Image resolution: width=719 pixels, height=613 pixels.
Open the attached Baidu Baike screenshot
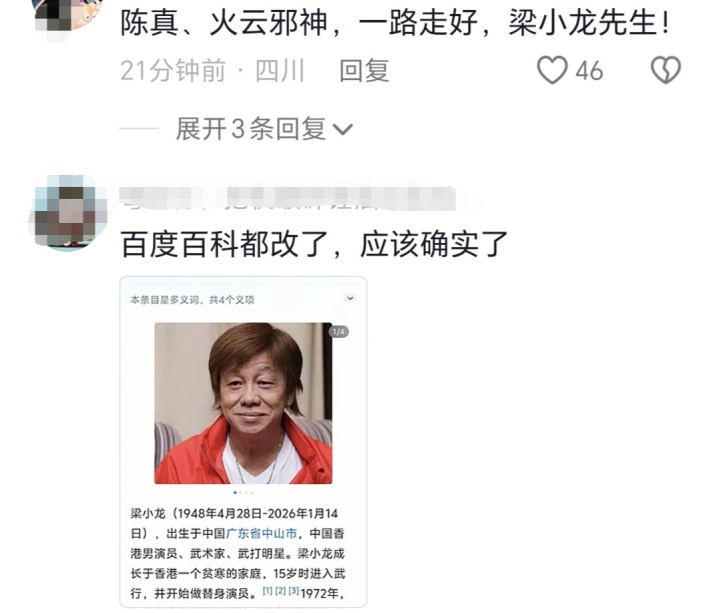click(x=243, y=442)
